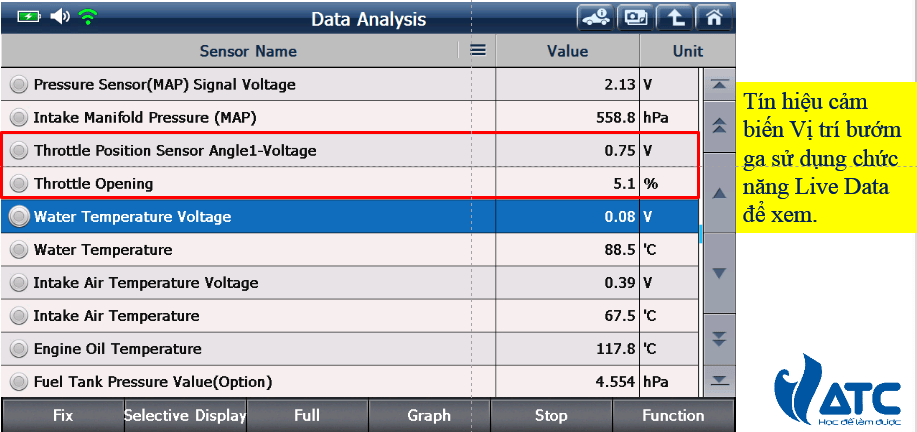The height and width of the screenshot is (432, 917).
Task: Select Intake Manifold Pressure (MAP) radio button
Action: (18, 118)
